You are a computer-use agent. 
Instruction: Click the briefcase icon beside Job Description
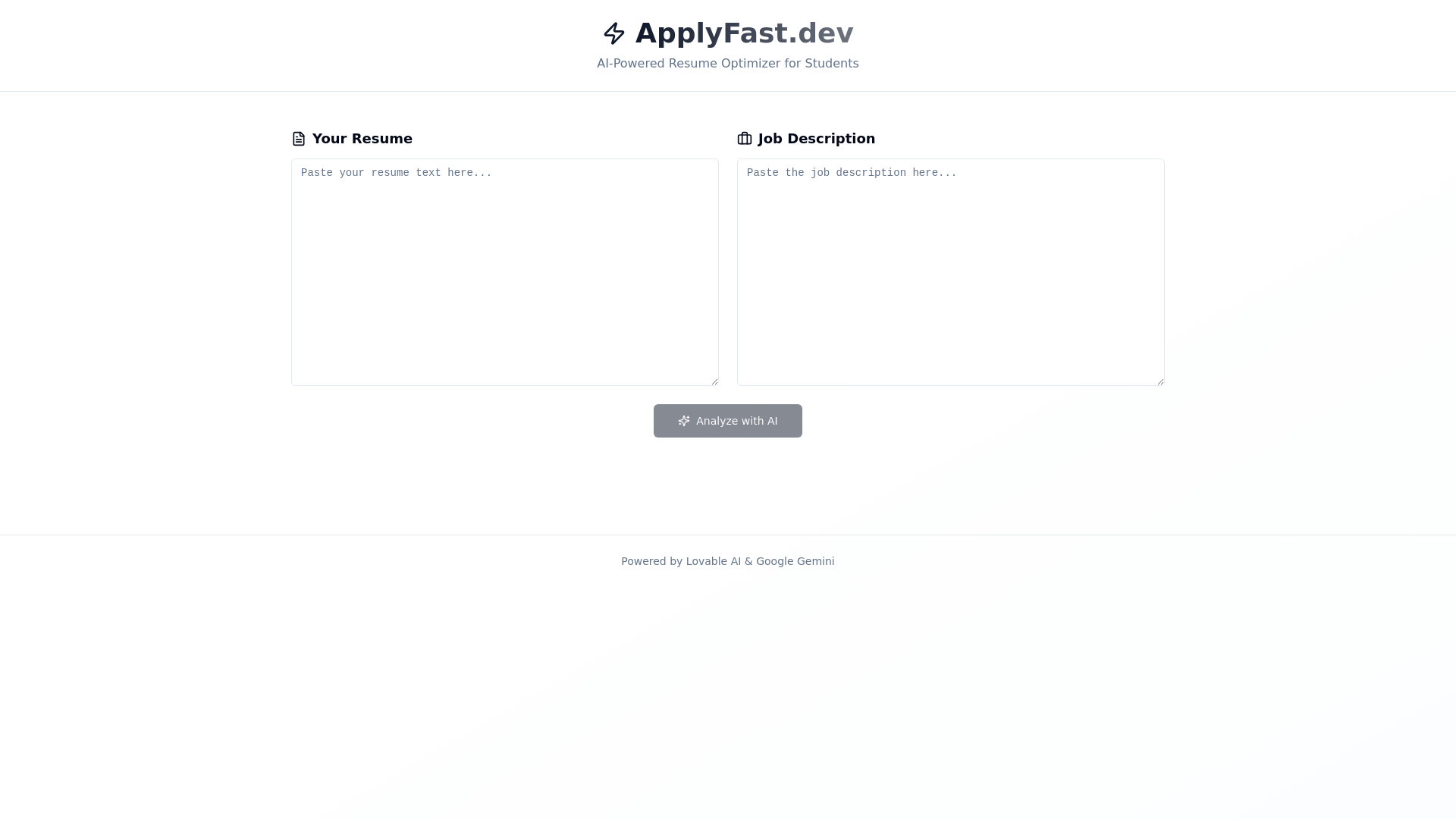coord(745,139)
